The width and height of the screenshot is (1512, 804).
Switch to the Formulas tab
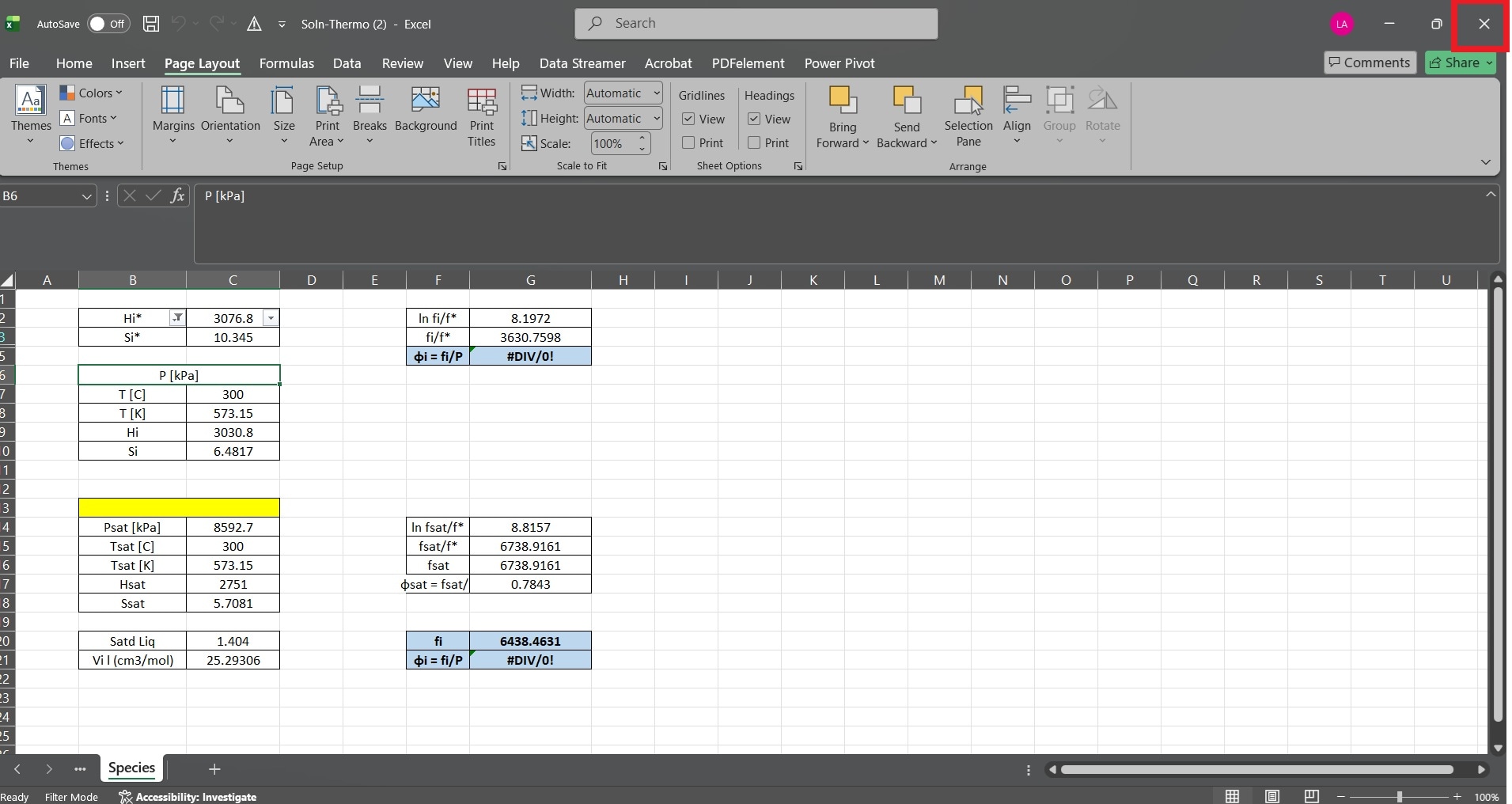tap(286, 63)
